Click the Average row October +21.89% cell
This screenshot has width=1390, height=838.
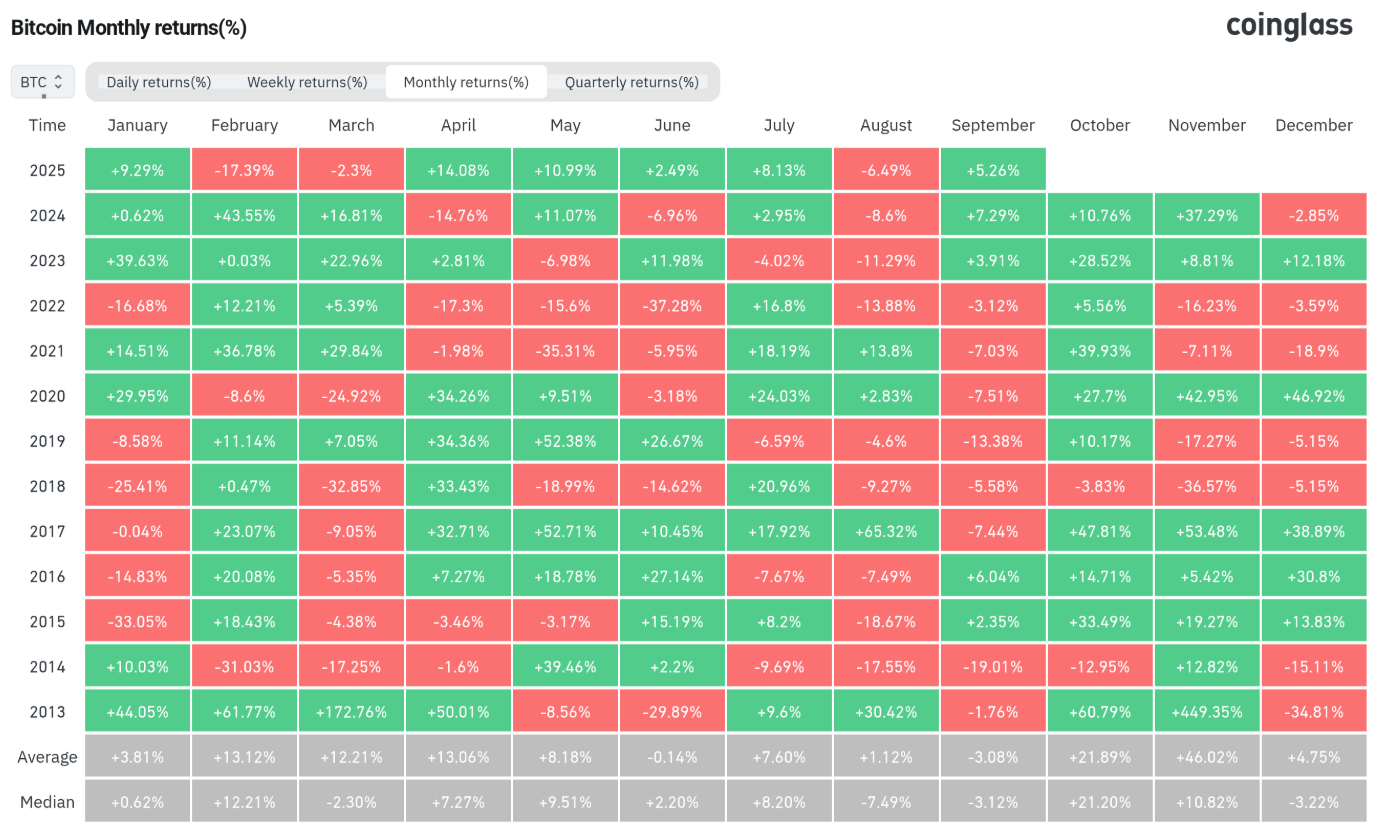click(1100, 757)
